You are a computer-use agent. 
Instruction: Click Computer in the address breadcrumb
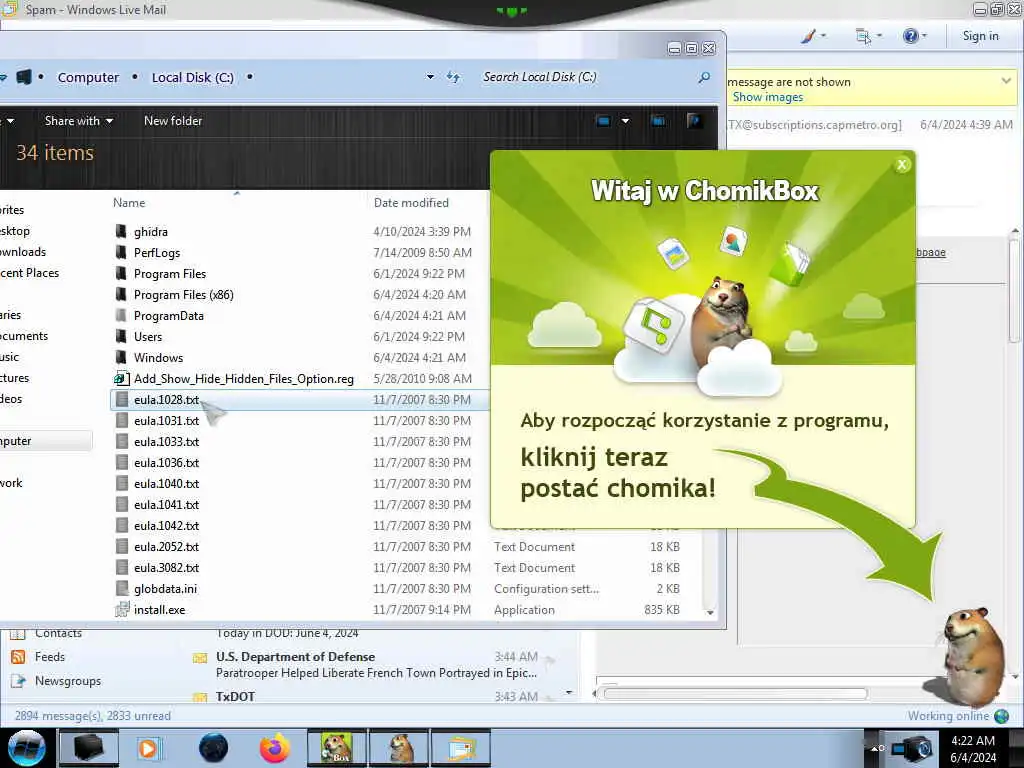tap(88, 77)
